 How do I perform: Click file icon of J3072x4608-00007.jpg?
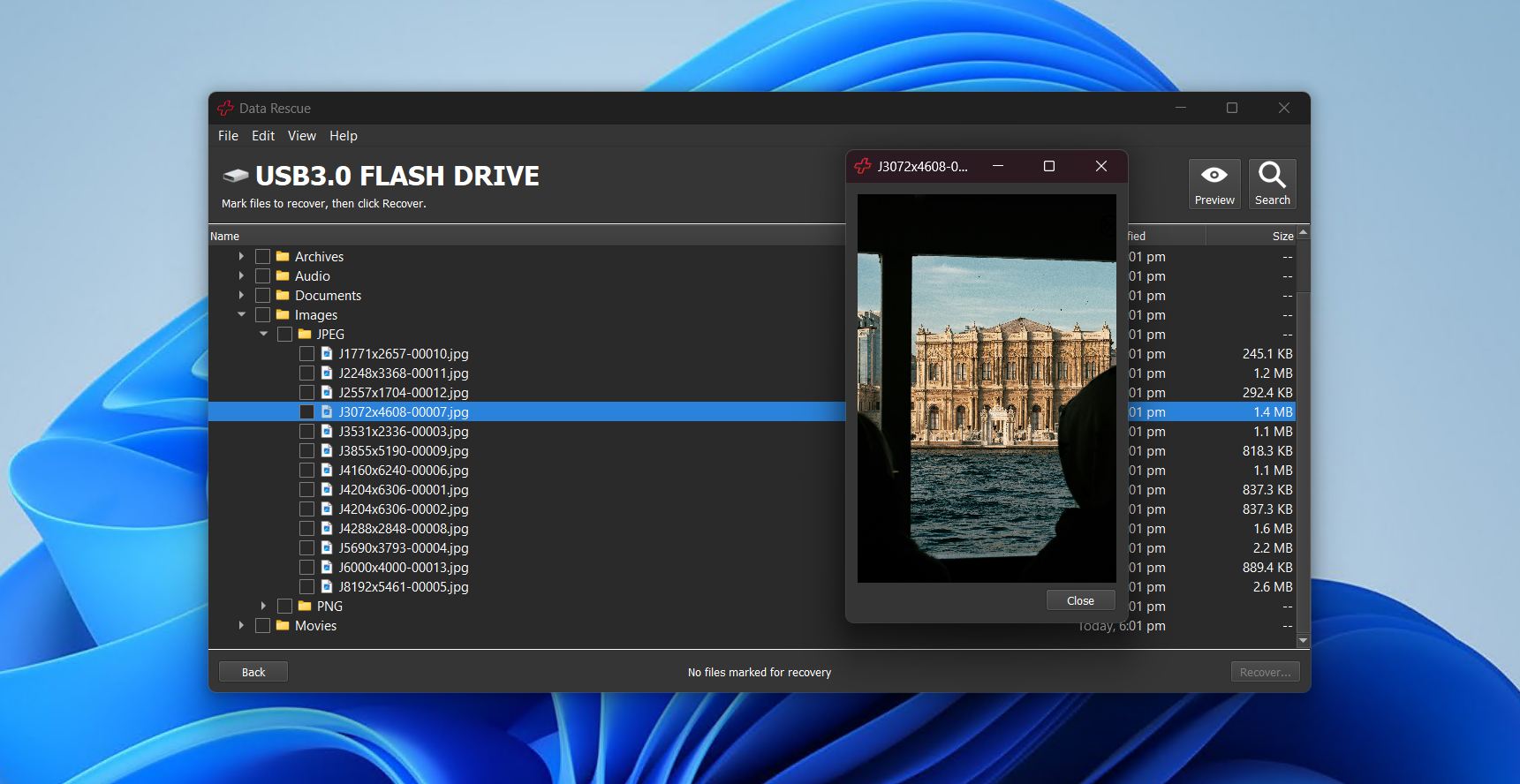tap(327, 411)
